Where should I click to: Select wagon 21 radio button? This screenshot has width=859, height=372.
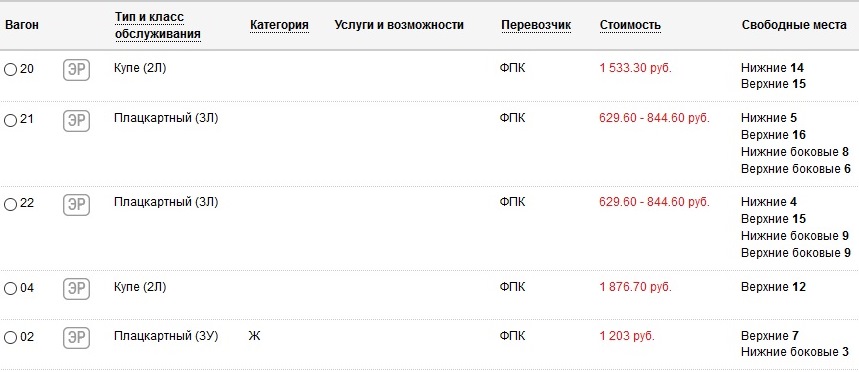10,120
